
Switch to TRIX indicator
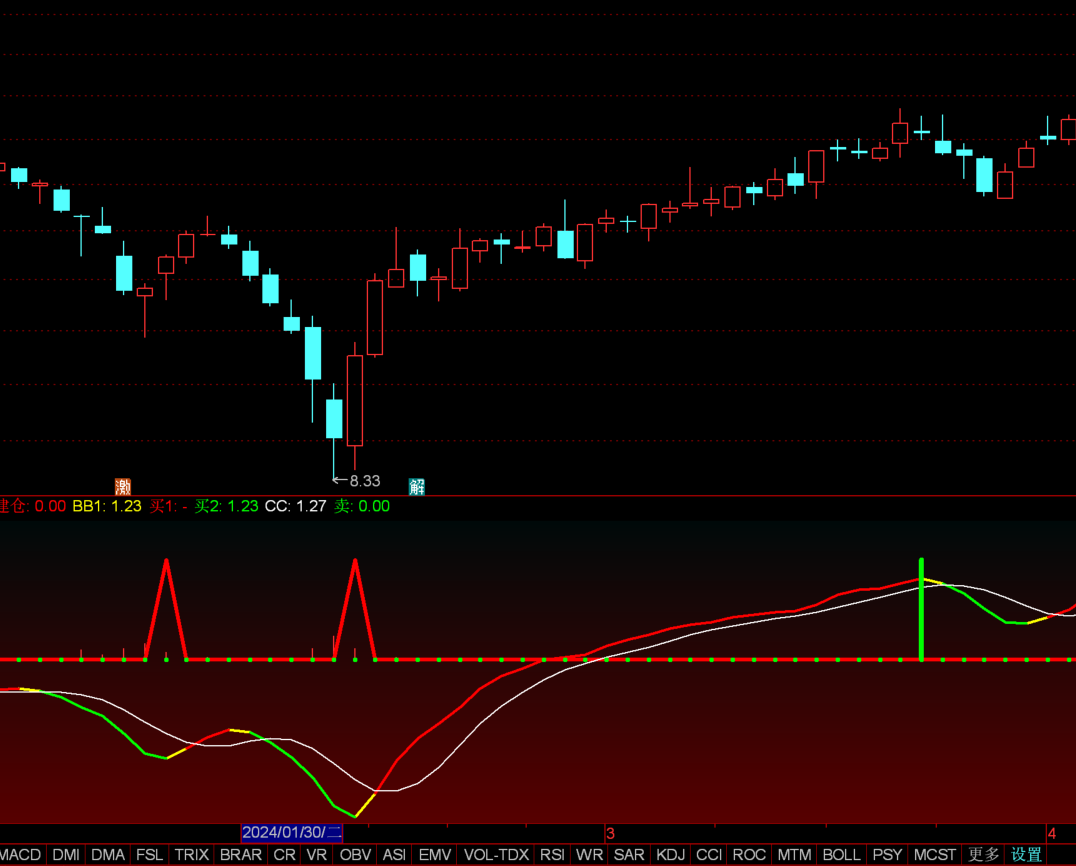191,854
